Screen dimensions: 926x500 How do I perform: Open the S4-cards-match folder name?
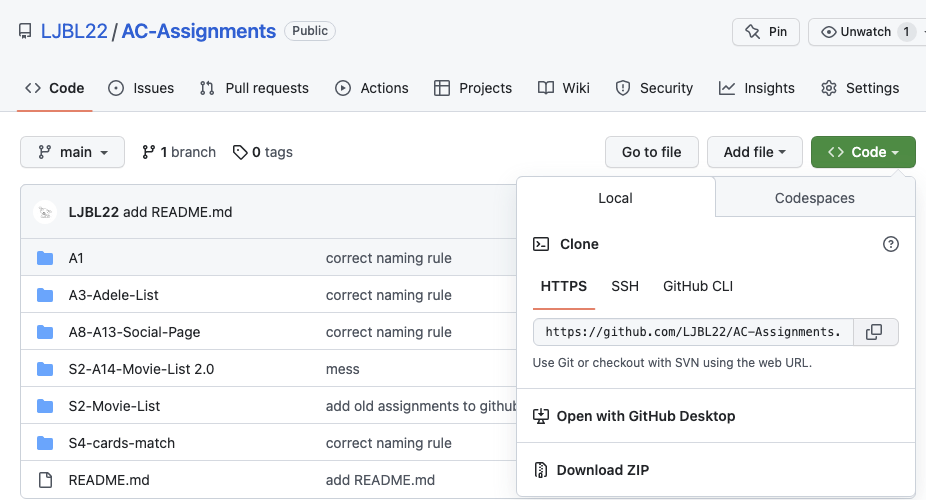tap(122, 443)
